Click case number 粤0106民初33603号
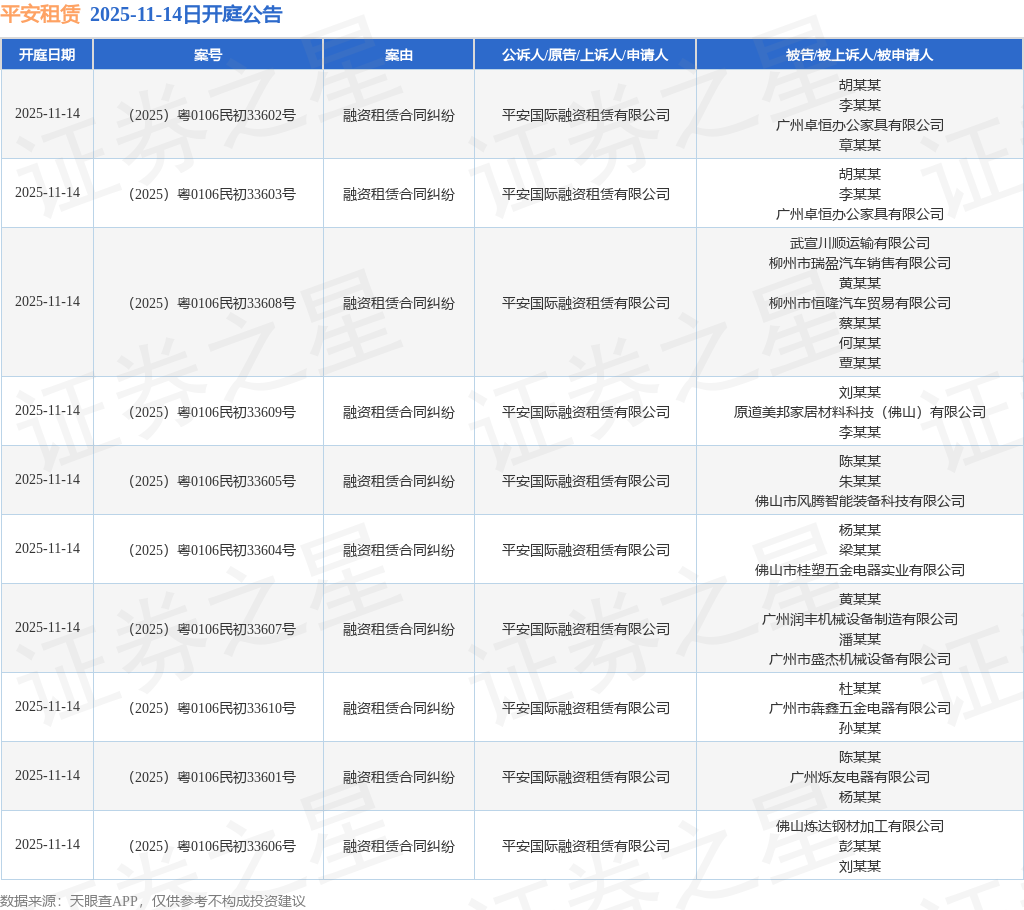Image resolution: width=1024 pixels, height=910 pixels. click(x=212, y=195)
